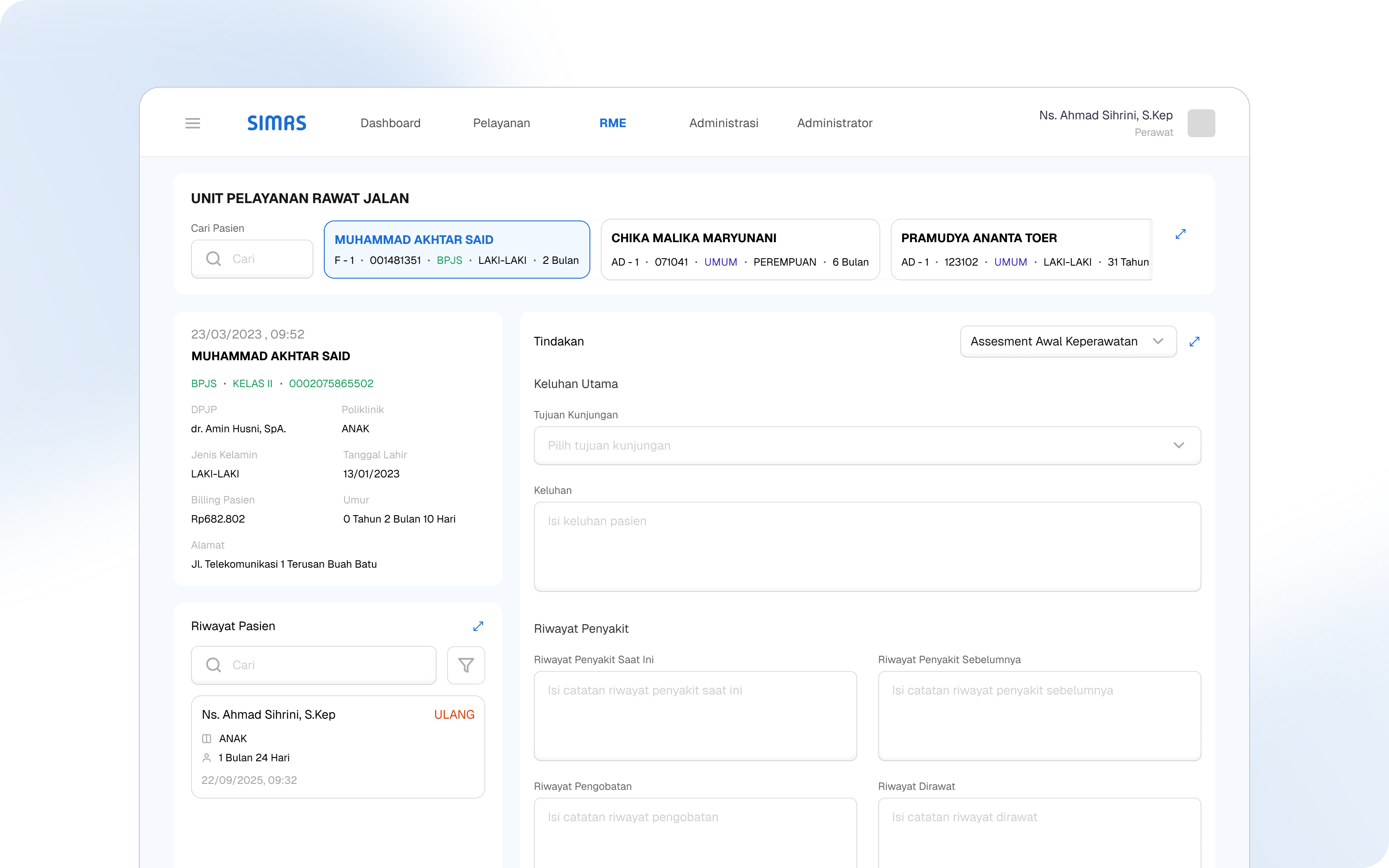The height and width of the screenshot is (868, 1389).
Task: Select patient card PRAMUDYA ANANTA TOER
Action: point(1021,250)
